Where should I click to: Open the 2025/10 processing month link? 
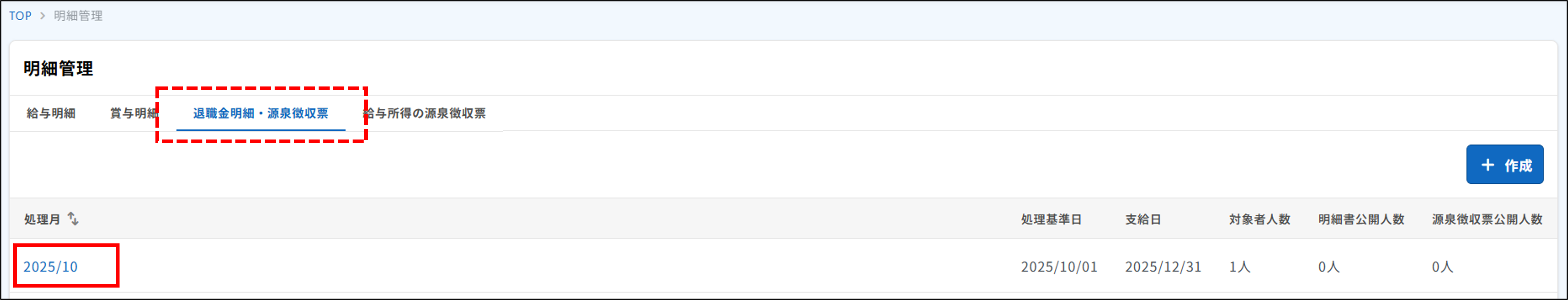(51, 267)
